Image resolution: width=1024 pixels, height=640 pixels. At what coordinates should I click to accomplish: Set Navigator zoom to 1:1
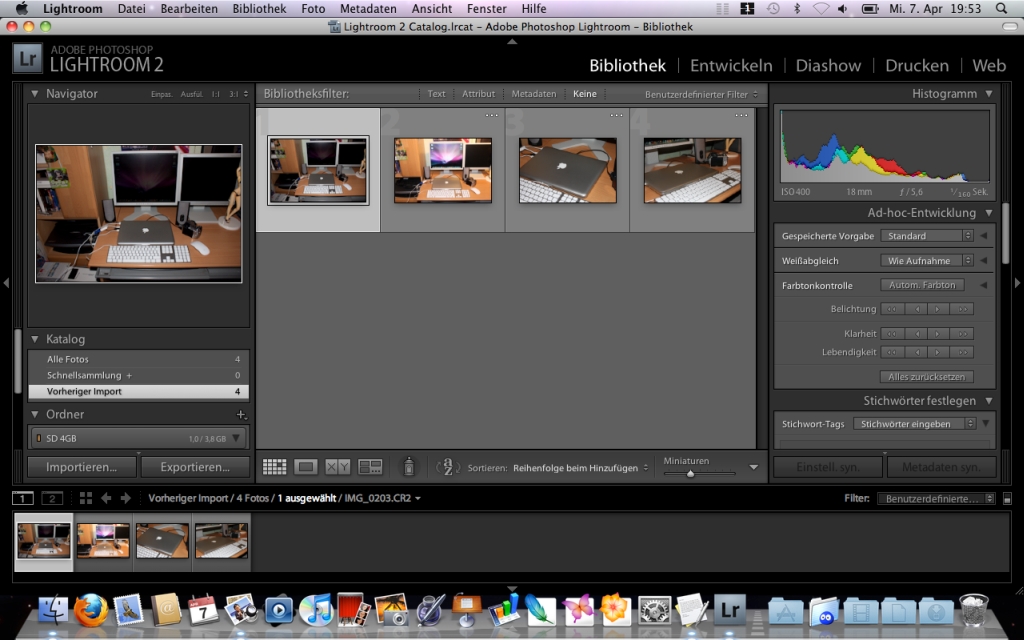(216, 94)
